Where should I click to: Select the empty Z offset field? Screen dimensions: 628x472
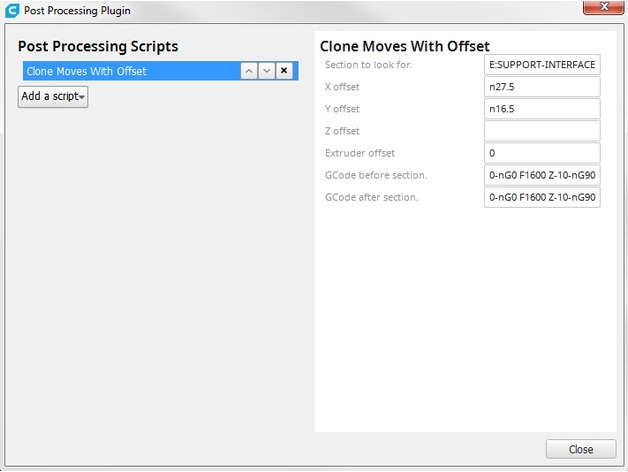(x=541, y=131)
